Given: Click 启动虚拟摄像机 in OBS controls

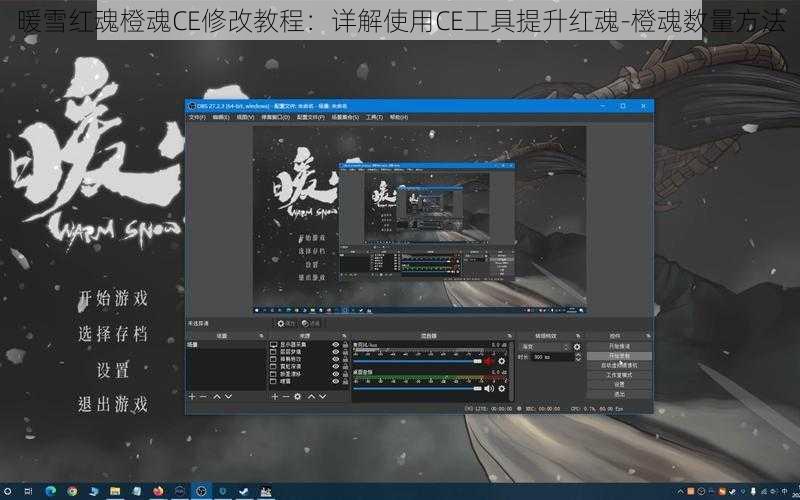Looking at the screenshot, I should [x=619, y=365].
